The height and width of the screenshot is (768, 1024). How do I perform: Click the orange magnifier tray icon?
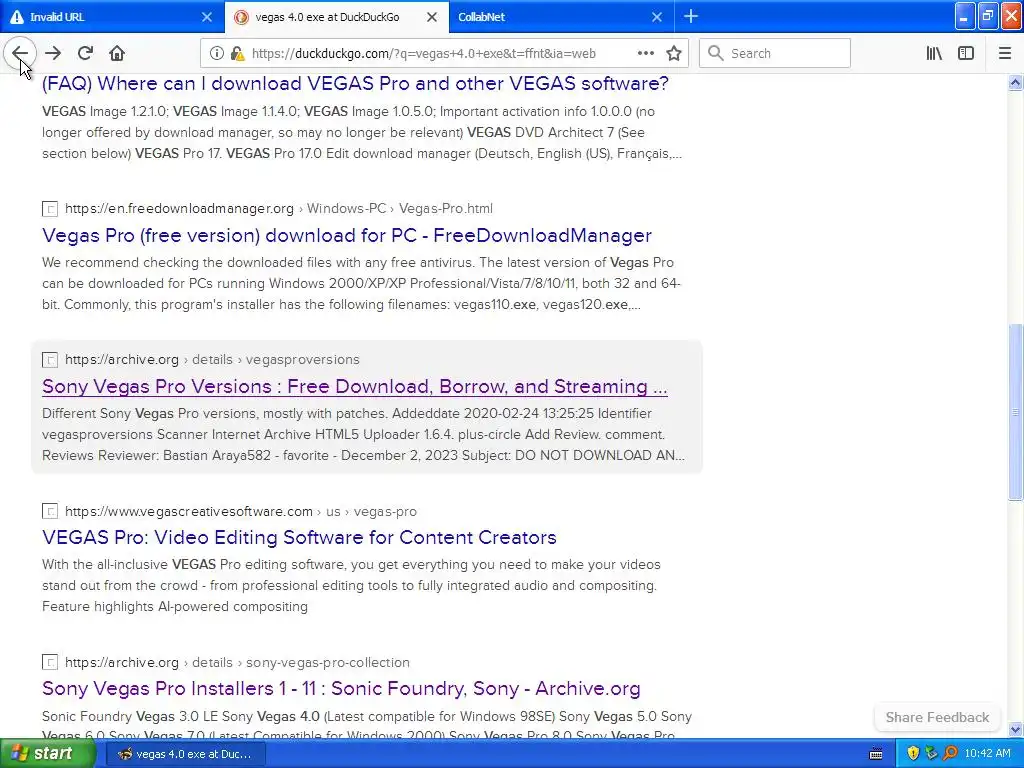[950, 753]
